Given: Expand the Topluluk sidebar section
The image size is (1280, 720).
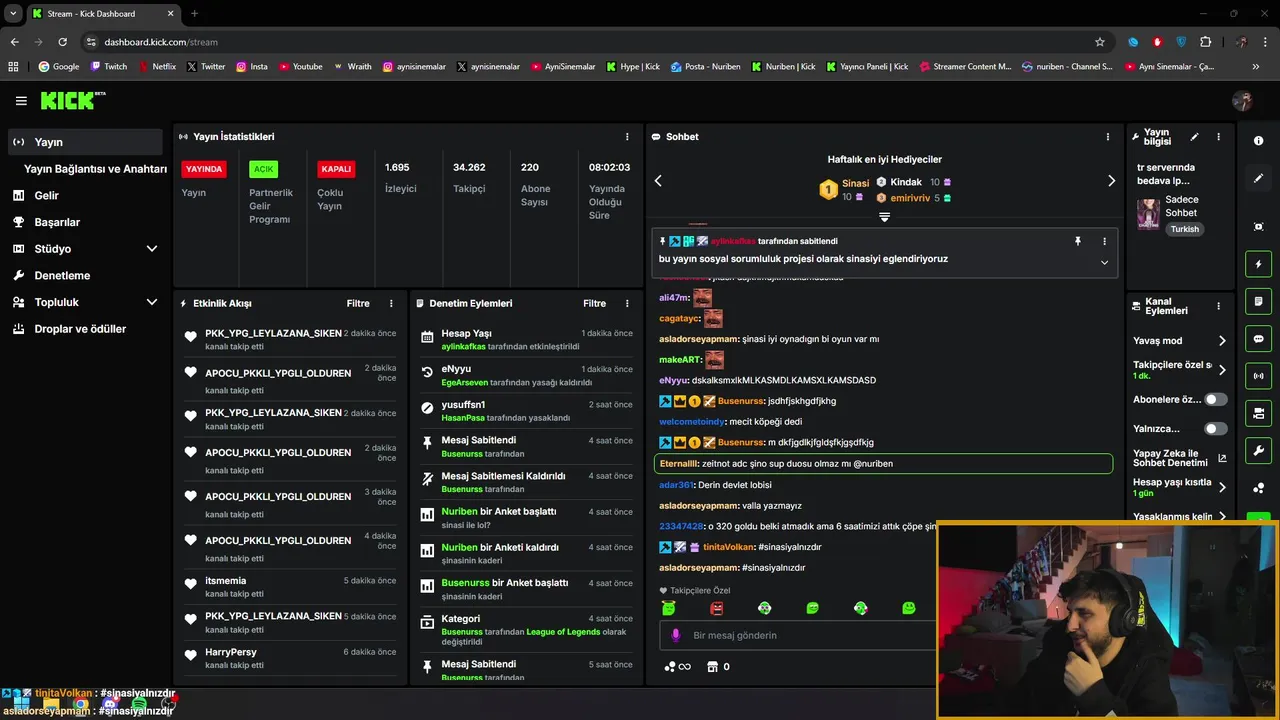Looking at the screenshot, I should 152,302.
